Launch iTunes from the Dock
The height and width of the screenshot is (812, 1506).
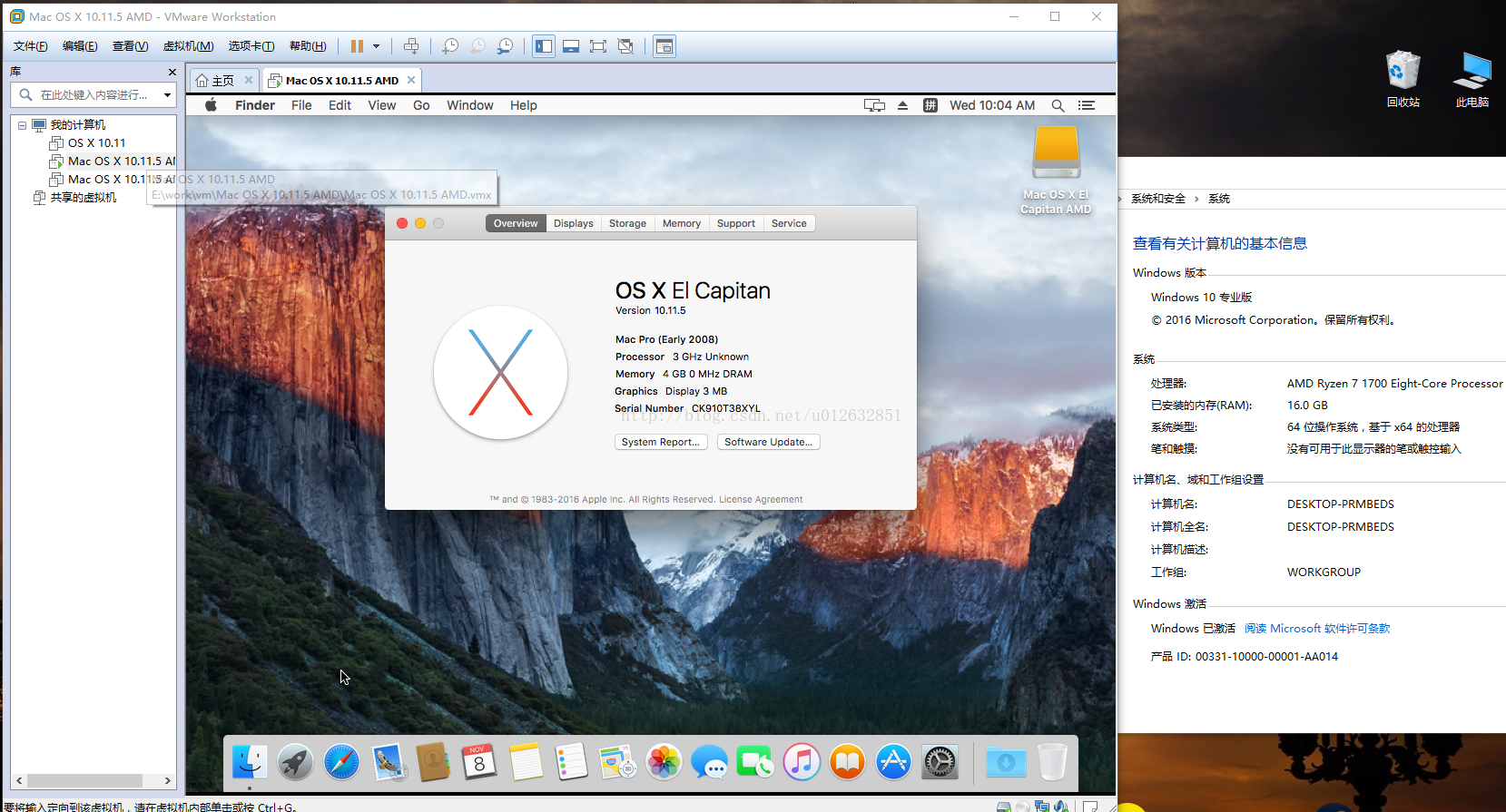pyautogui.click(x=802, y=762)
